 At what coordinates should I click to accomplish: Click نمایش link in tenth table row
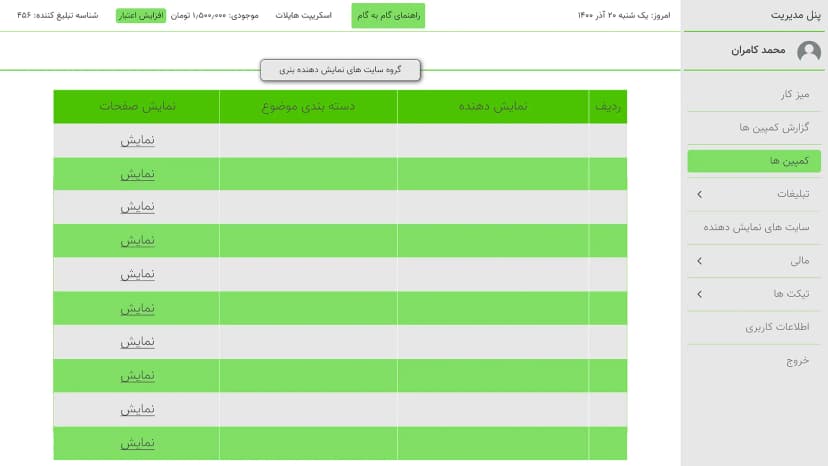[x=137, y=443]
